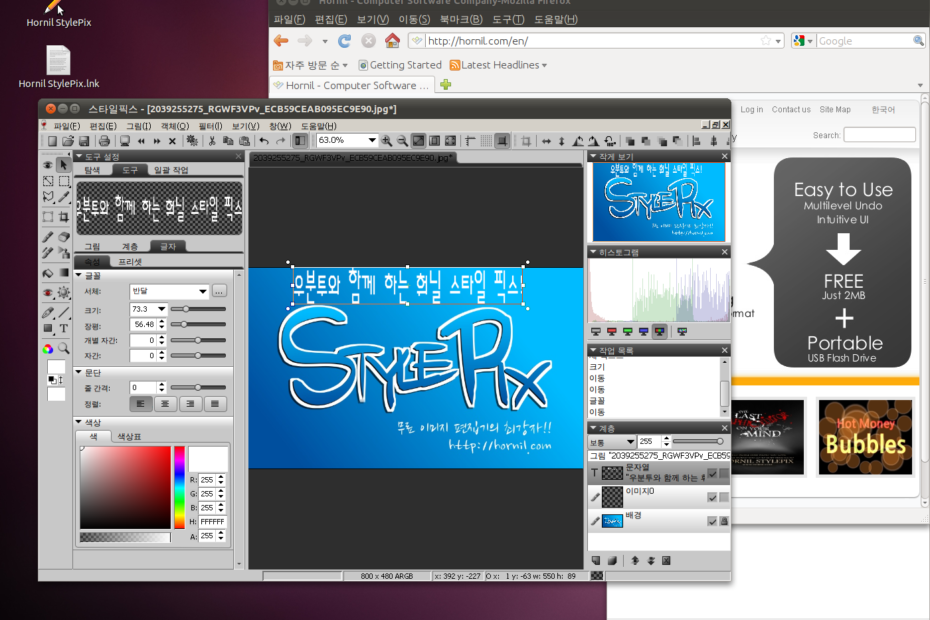The image size is (930, 620).
Task: Open the 크기 font size dropdown 73.3
Action: click(x=161, y=309)
